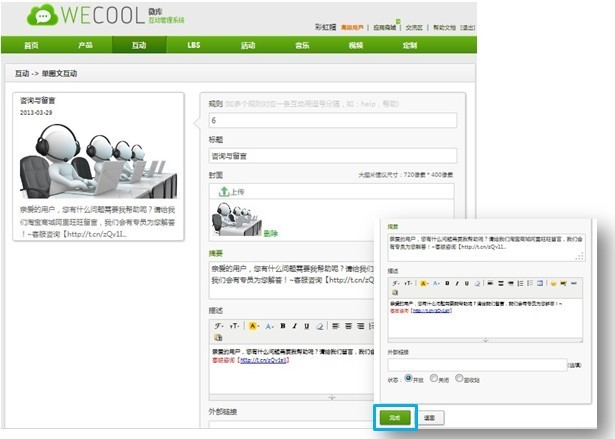Click last first-row icon in popup editor toolbar

(574, 283)
